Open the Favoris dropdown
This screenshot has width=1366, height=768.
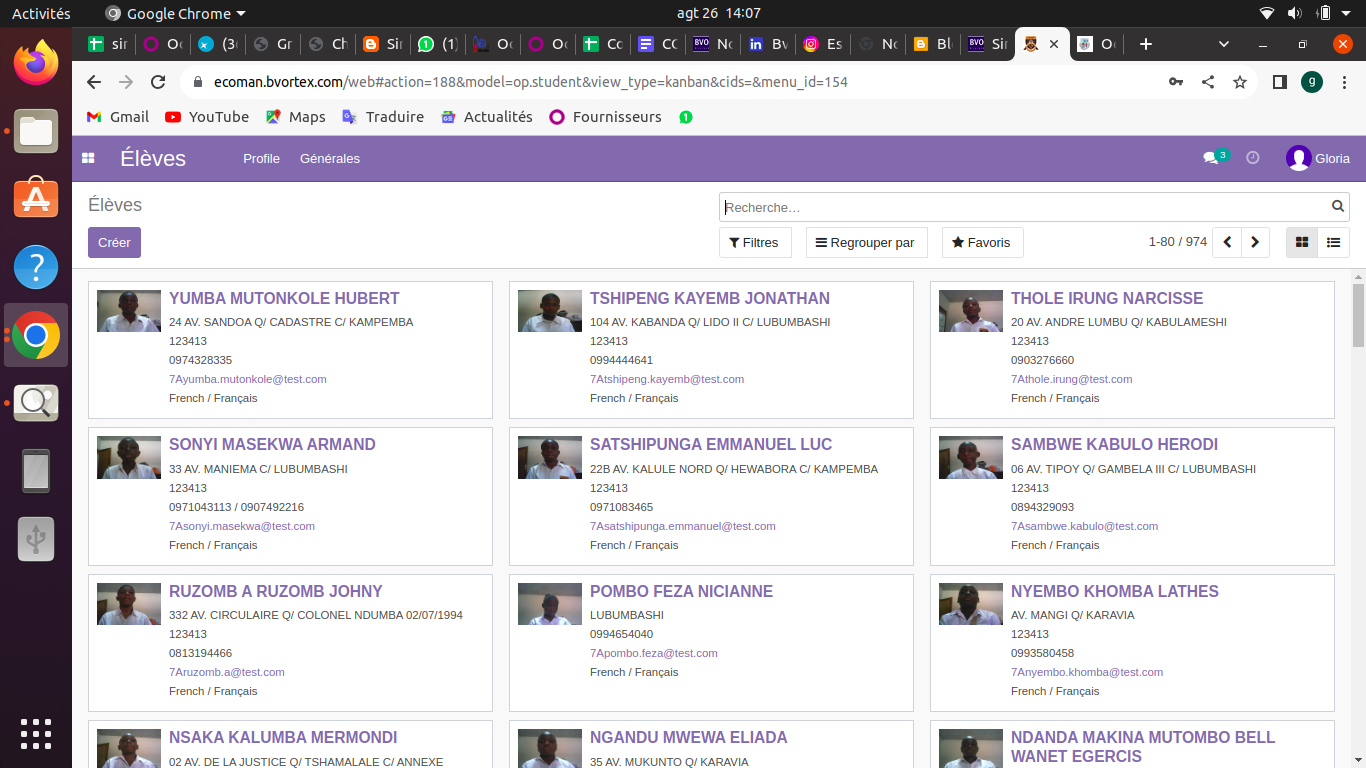[x=982, y=242]
